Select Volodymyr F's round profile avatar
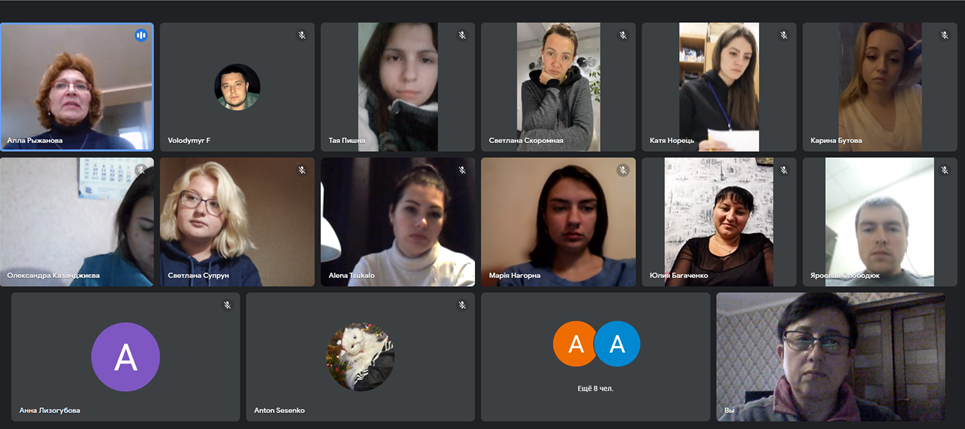965x429 pixels. coord(237,87)
